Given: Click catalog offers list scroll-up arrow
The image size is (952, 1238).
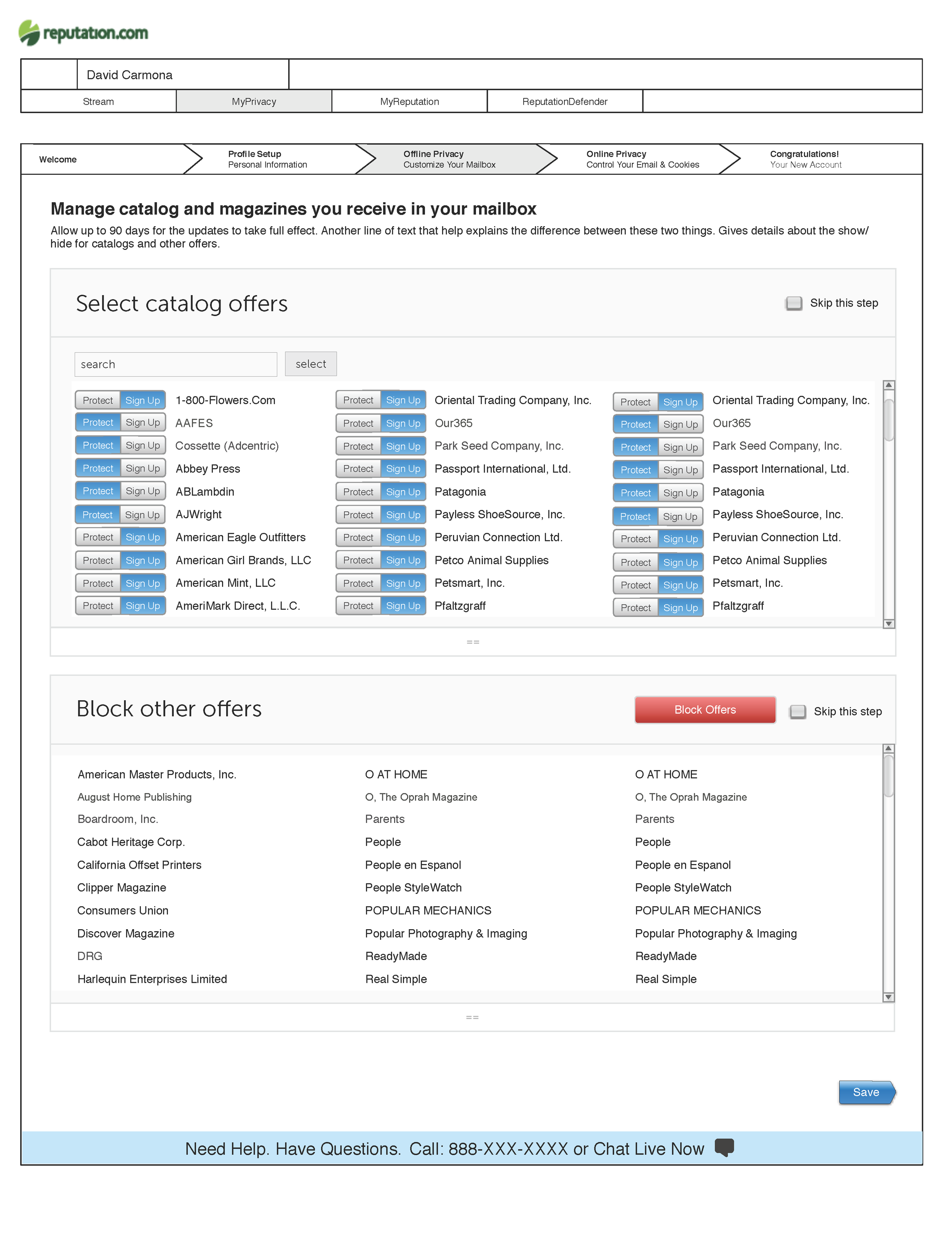Looking at the screenshot, I should coord(888,385).
